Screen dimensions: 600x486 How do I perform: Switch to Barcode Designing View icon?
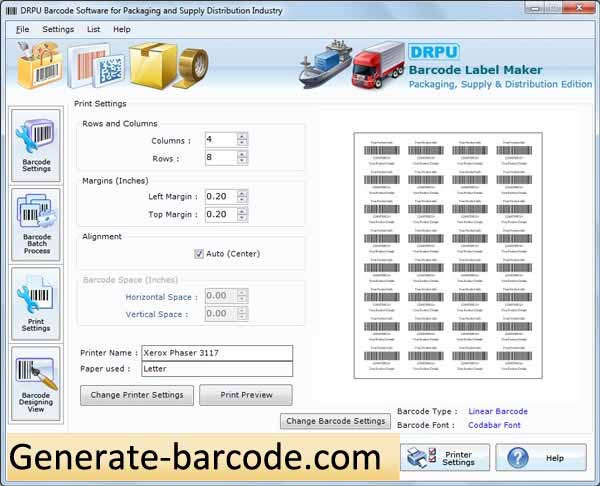pos(36,384)
